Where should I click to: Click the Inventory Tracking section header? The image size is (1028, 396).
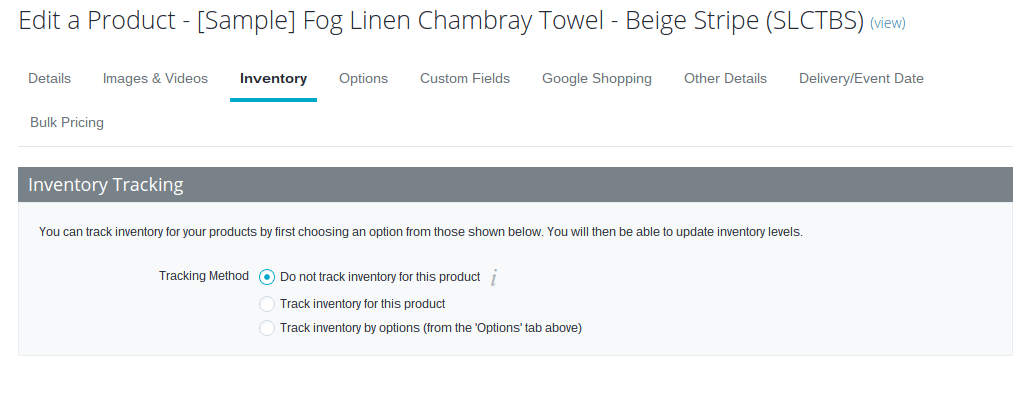click(x=515, y=185)
